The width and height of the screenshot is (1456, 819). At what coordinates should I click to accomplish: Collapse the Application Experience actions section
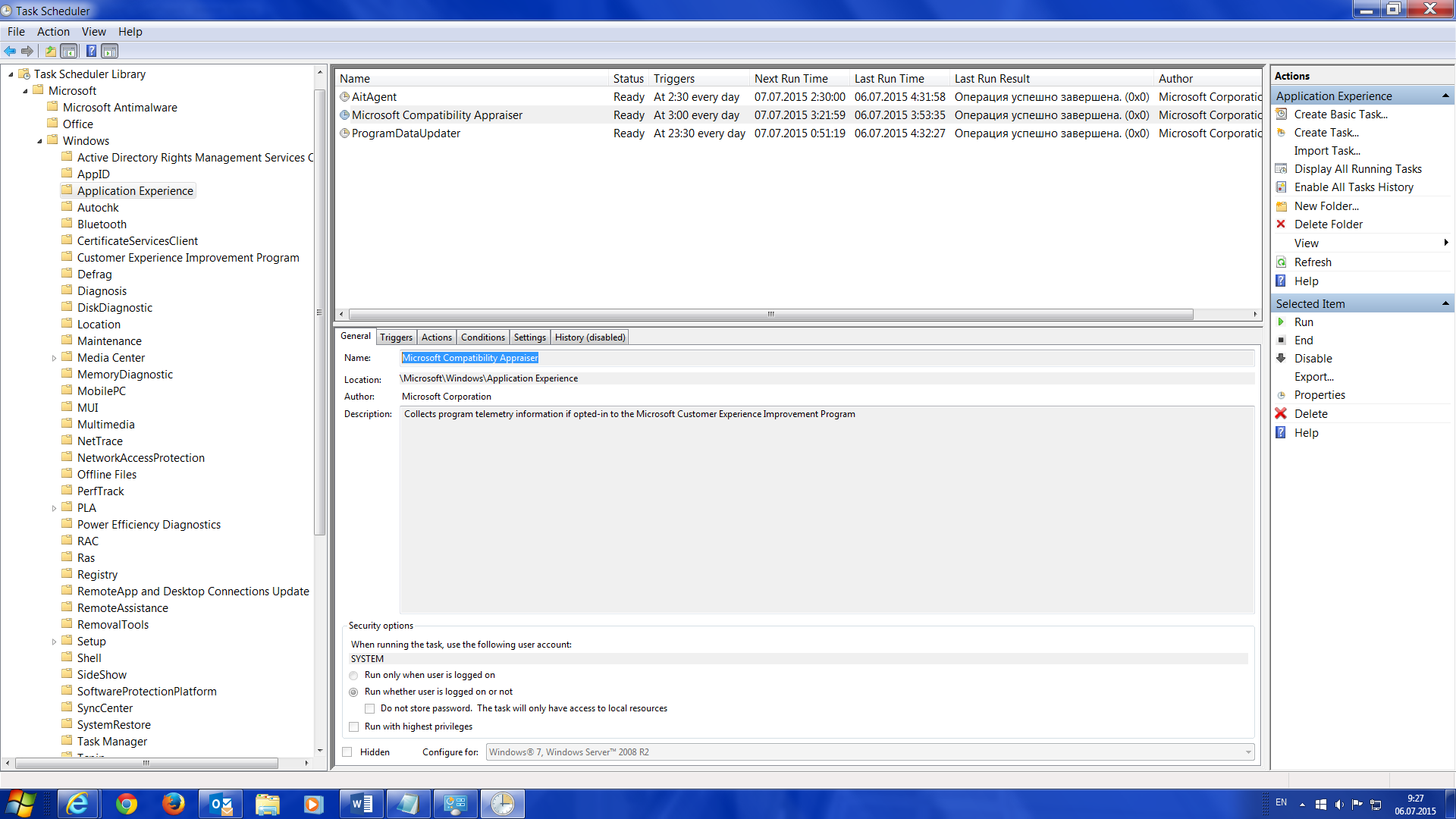click(1445, 96)
